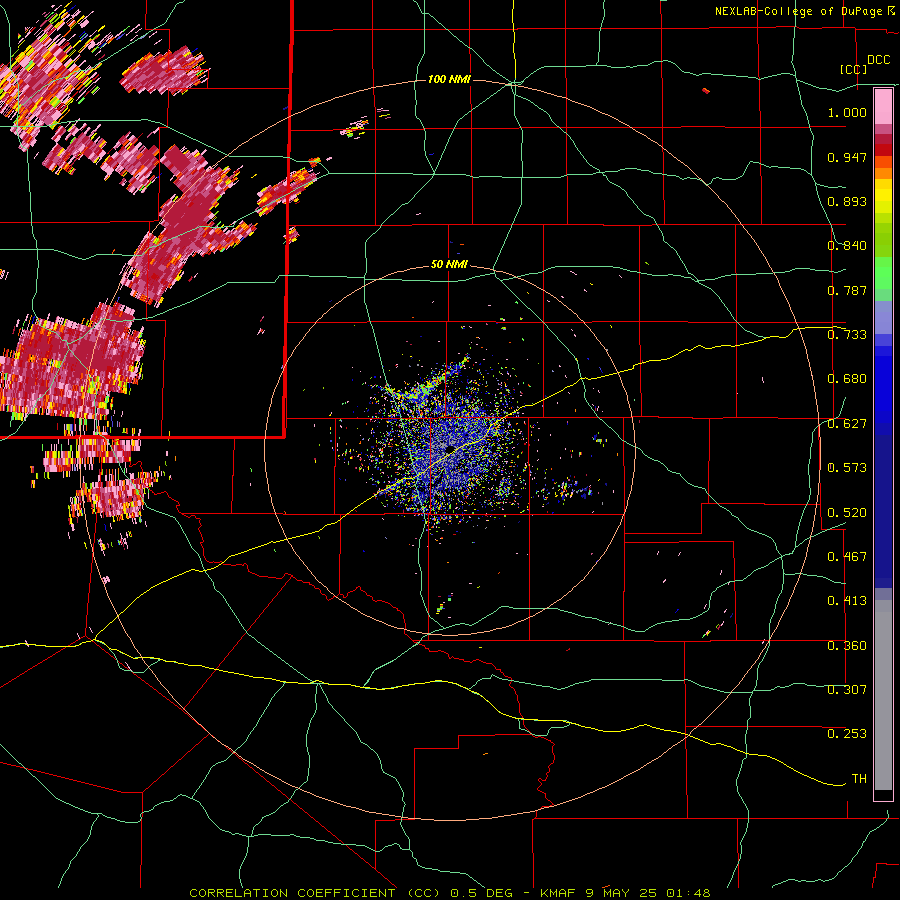Click the light pink top color bar segment
Screen dimensions: 900x900
883,107
